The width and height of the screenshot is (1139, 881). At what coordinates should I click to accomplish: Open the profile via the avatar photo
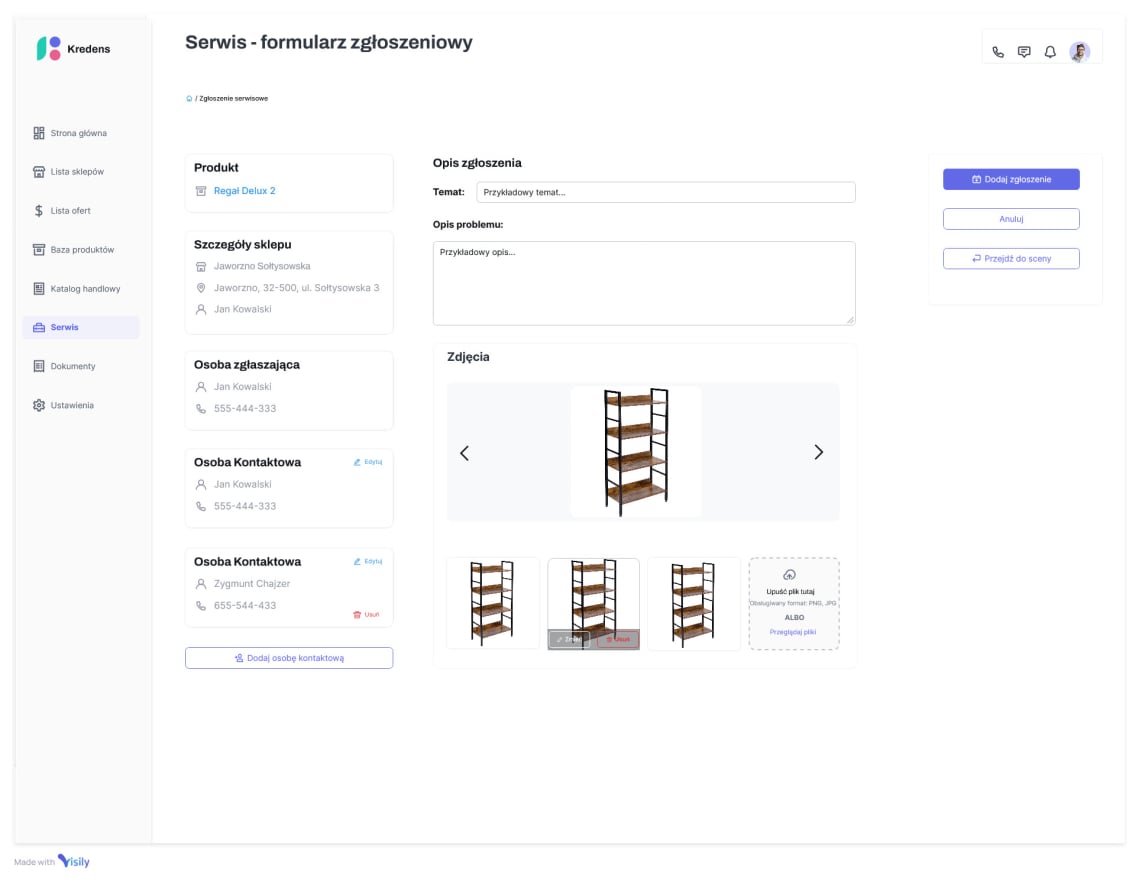1079,51
